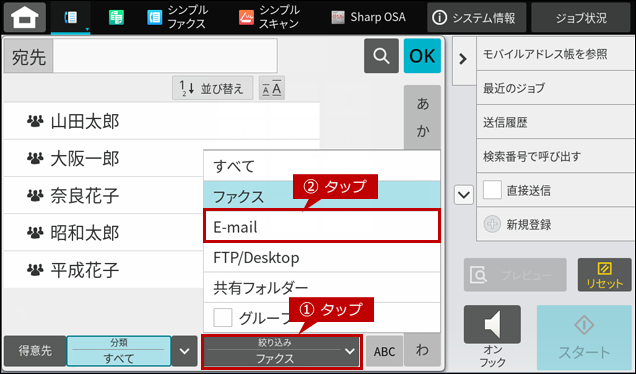Image resolution: width=636 pixels, height=374 pixels.
Task: Tap the On-hook (オンフック) speaker icon
Action: click(492, 326)
